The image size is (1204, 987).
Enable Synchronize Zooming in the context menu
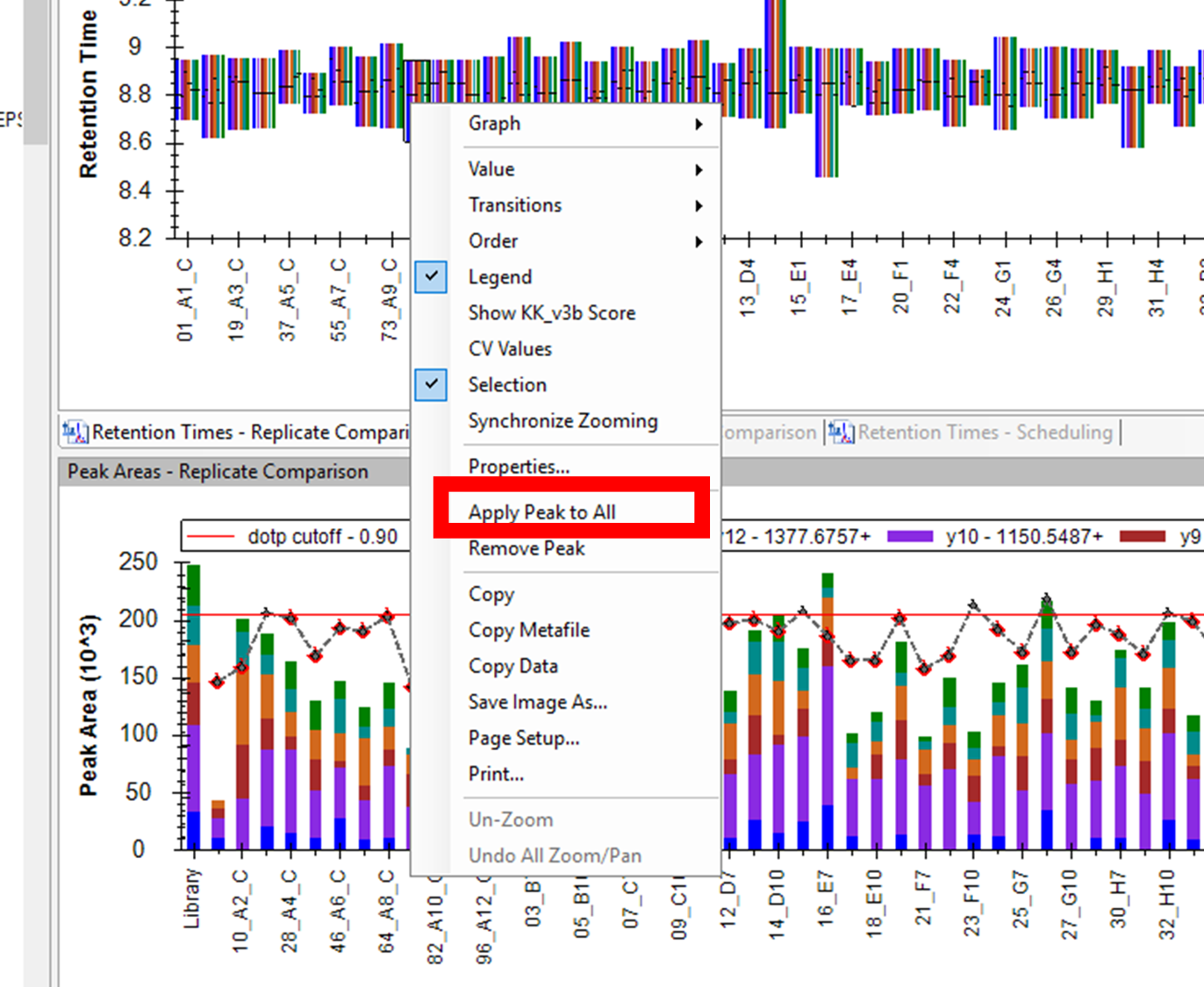point(562,421)
